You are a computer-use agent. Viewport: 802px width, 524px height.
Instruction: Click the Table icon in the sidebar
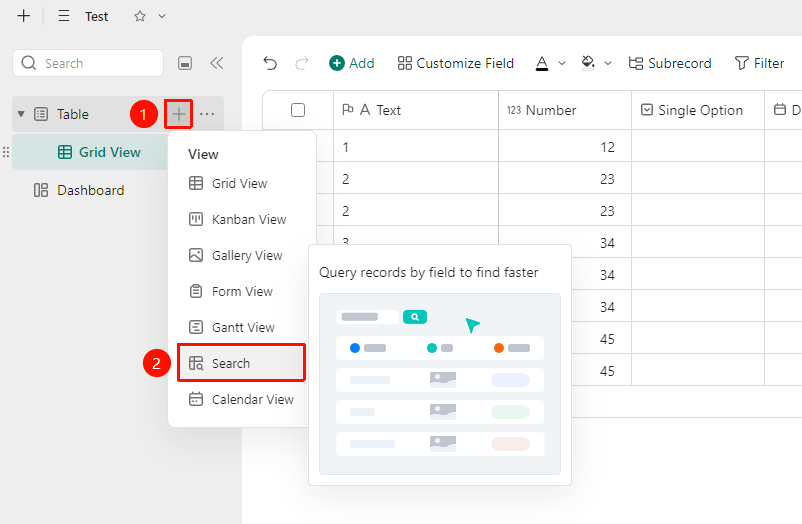[x=41, y=114]
